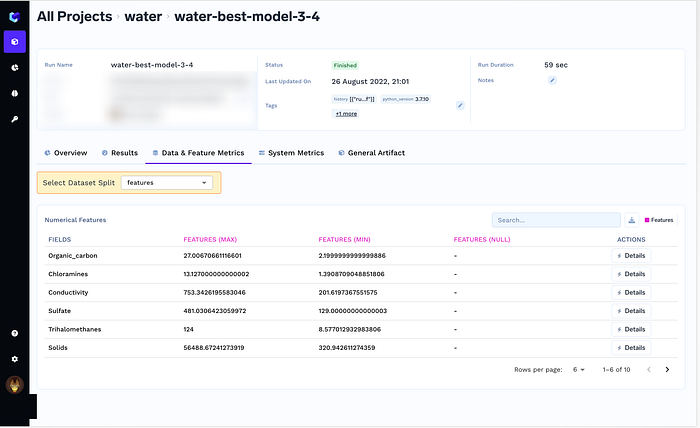Change rows per page dropdown

coord(579,370)
